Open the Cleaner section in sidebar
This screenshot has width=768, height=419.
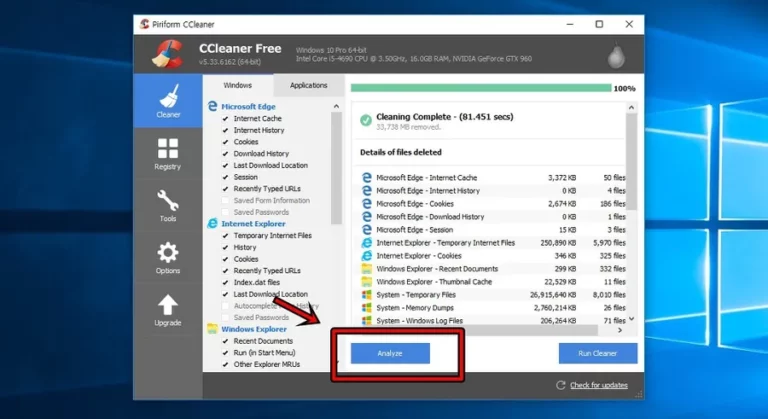(168, 101)
